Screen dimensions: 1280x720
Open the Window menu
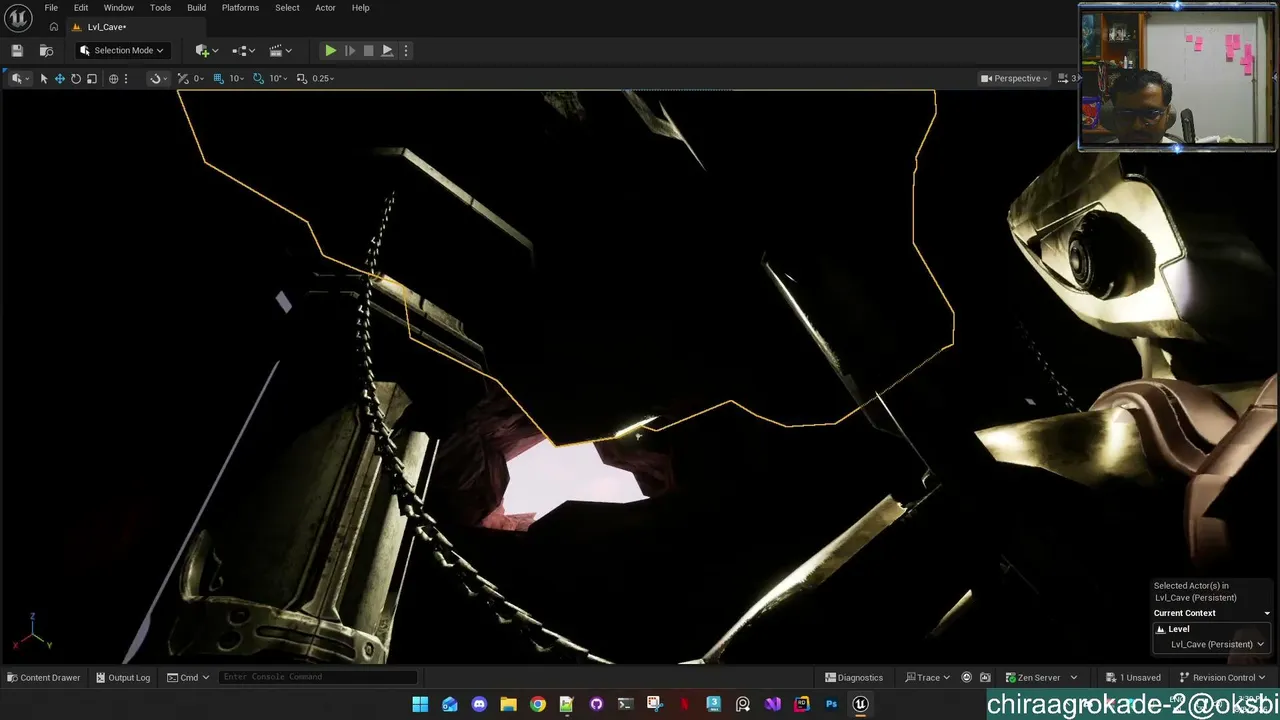click(118, 8)
